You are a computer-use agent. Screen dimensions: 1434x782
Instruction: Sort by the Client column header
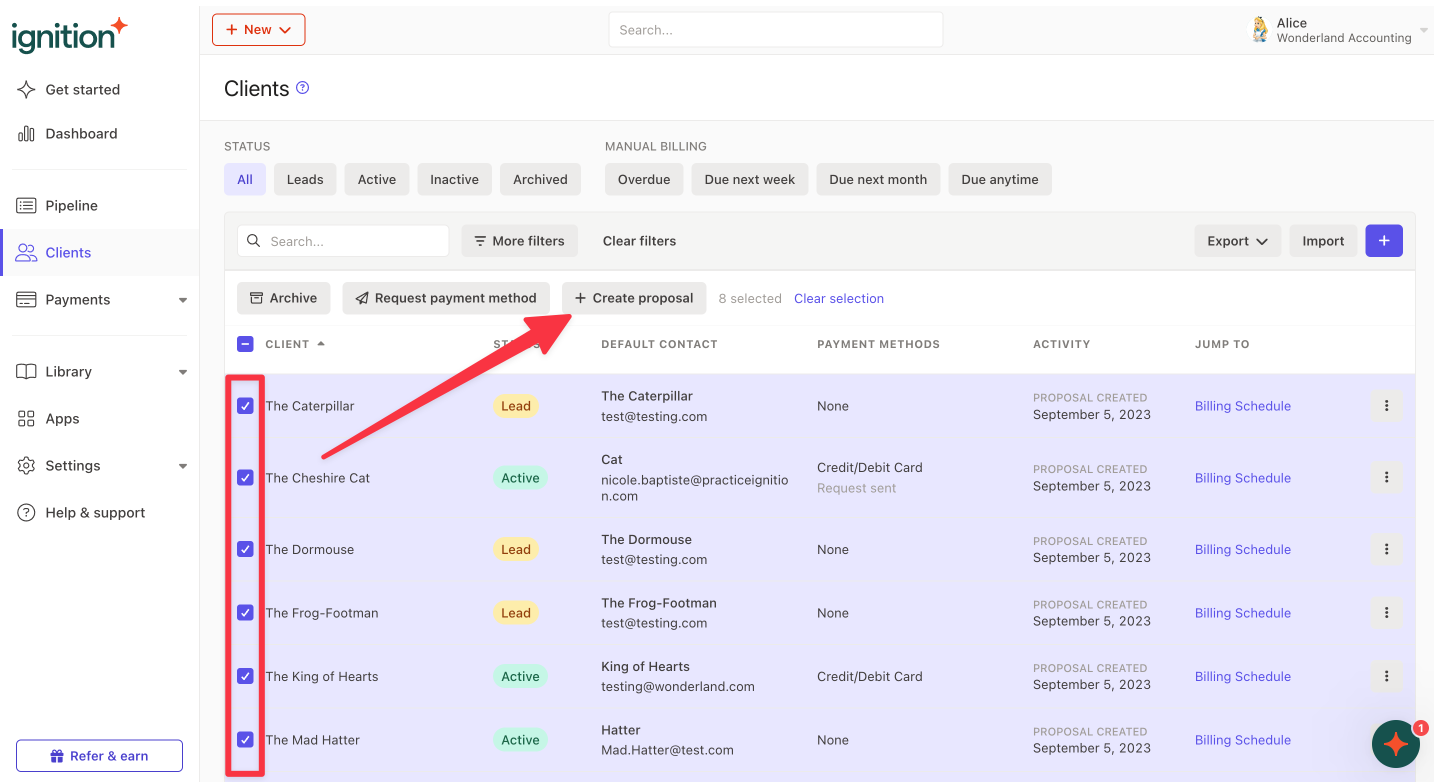point(288,344)
